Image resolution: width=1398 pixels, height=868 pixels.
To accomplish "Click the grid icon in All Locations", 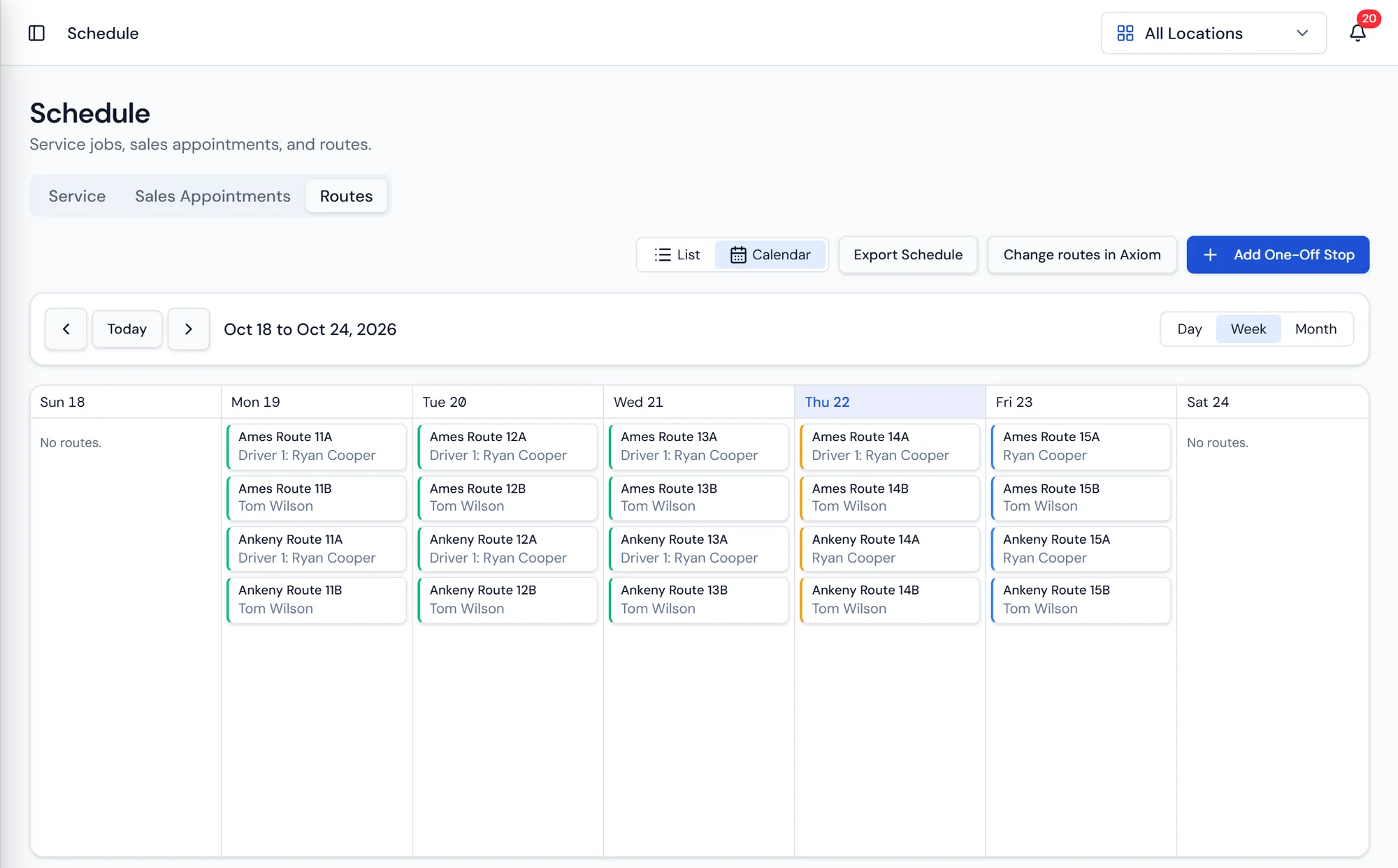I will click(1125, 33).
